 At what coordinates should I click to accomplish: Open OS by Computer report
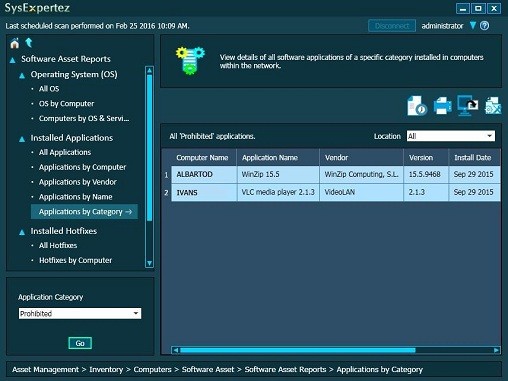(x=66, y=104)
